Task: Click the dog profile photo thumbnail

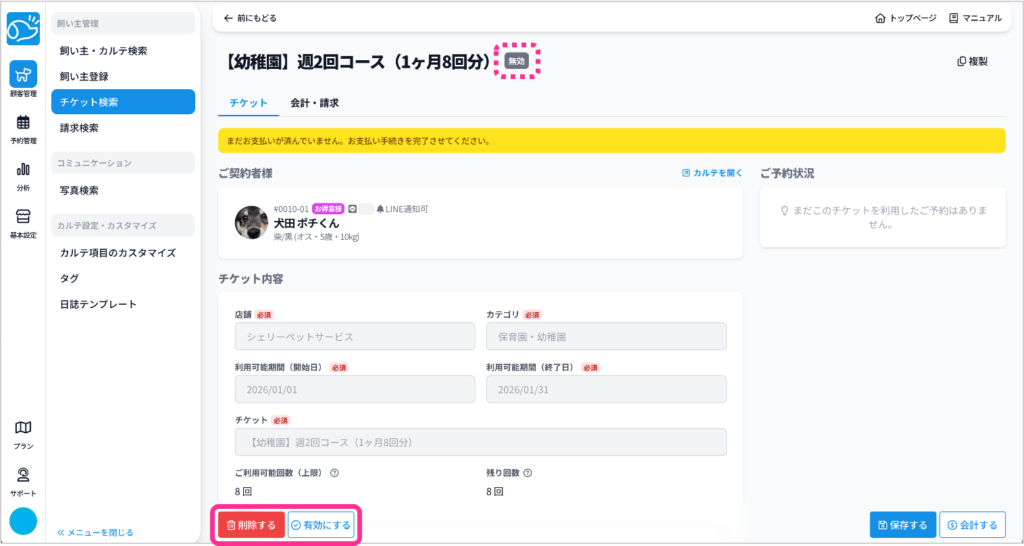Action: pyautogui.click(x=251, y=222)
